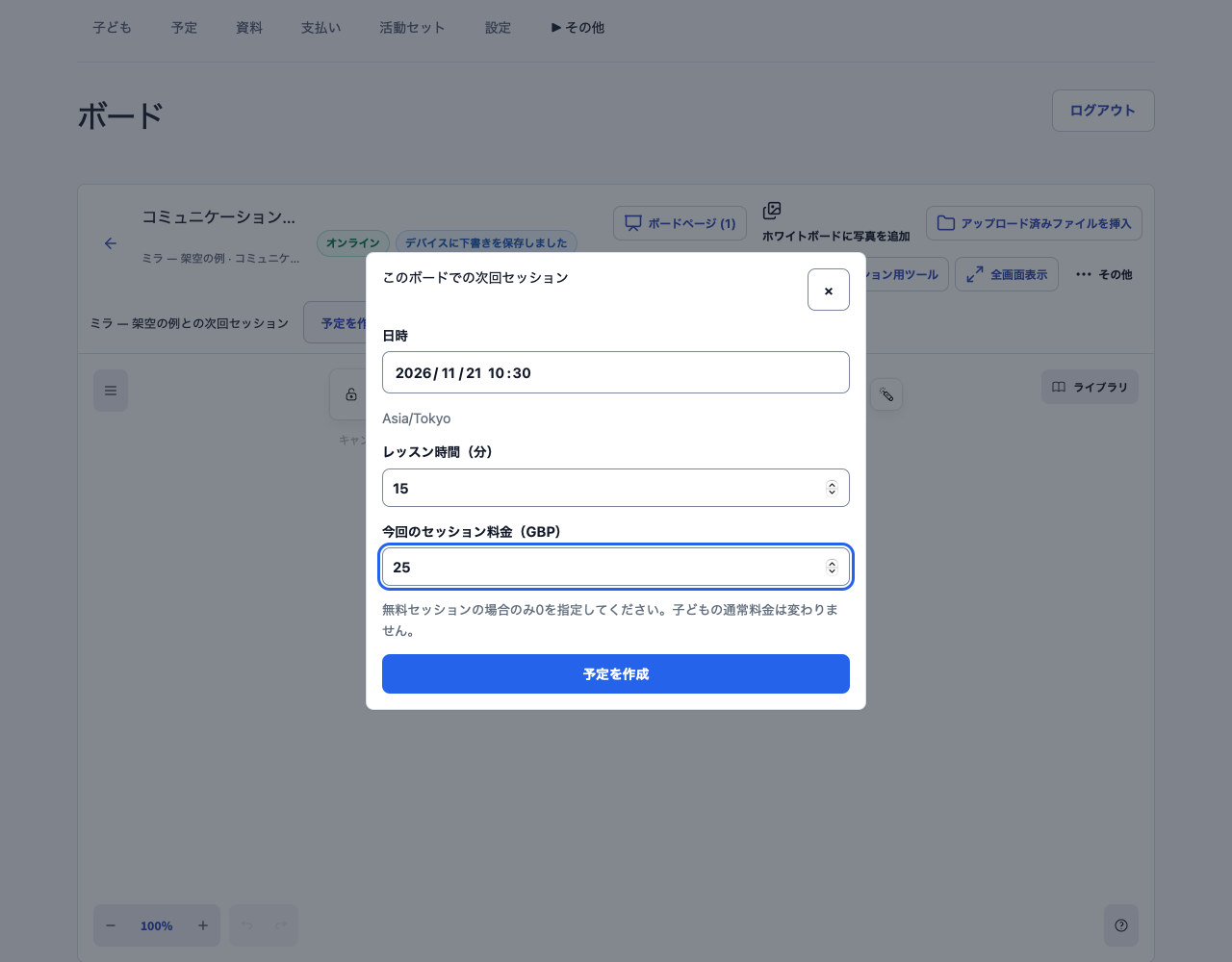Open the ••• その他 toolbar menu
The width and height of the screenshot is (1232, 962).
click(1103, 274)
